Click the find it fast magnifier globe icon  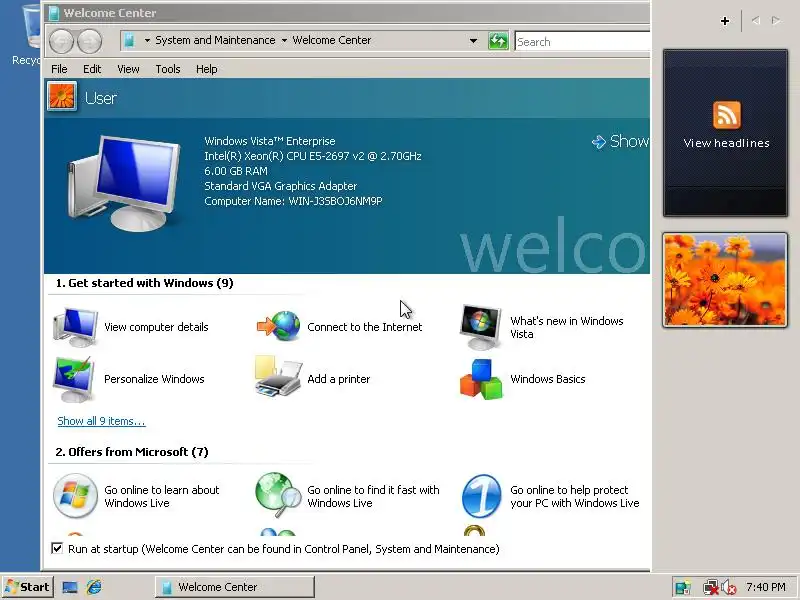pyautogui.click(x=278, y=495)
